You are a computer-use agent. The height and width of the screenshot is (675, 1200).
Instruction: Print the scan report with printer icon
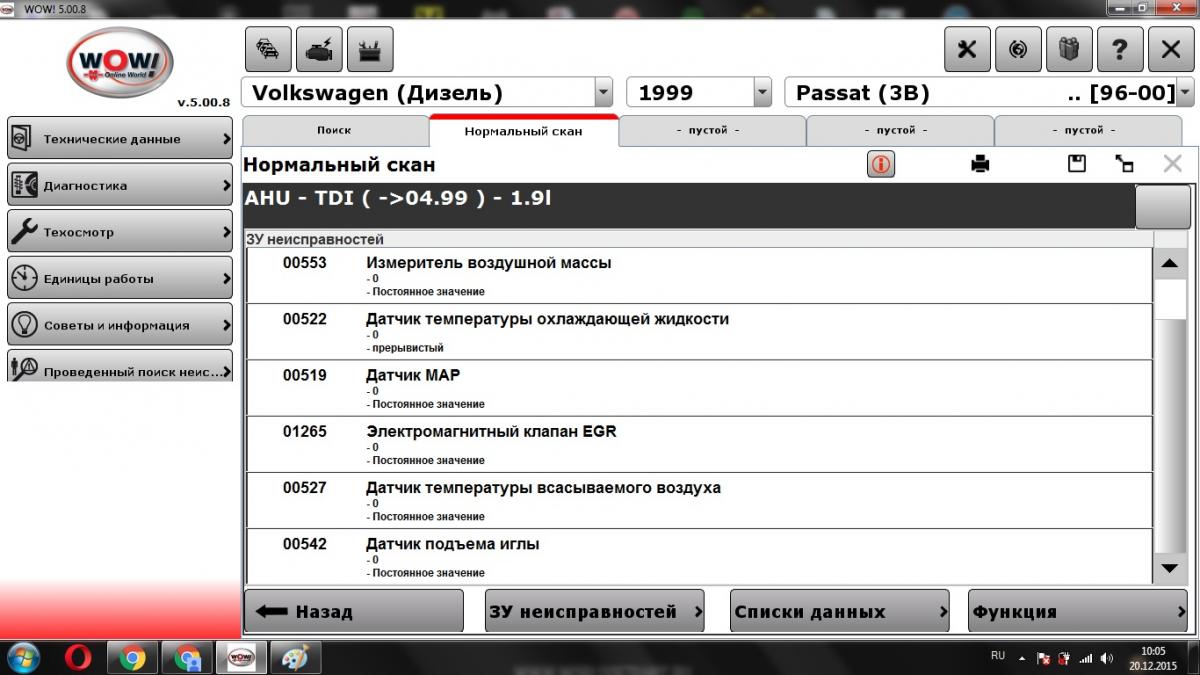(x=980, y=165)
